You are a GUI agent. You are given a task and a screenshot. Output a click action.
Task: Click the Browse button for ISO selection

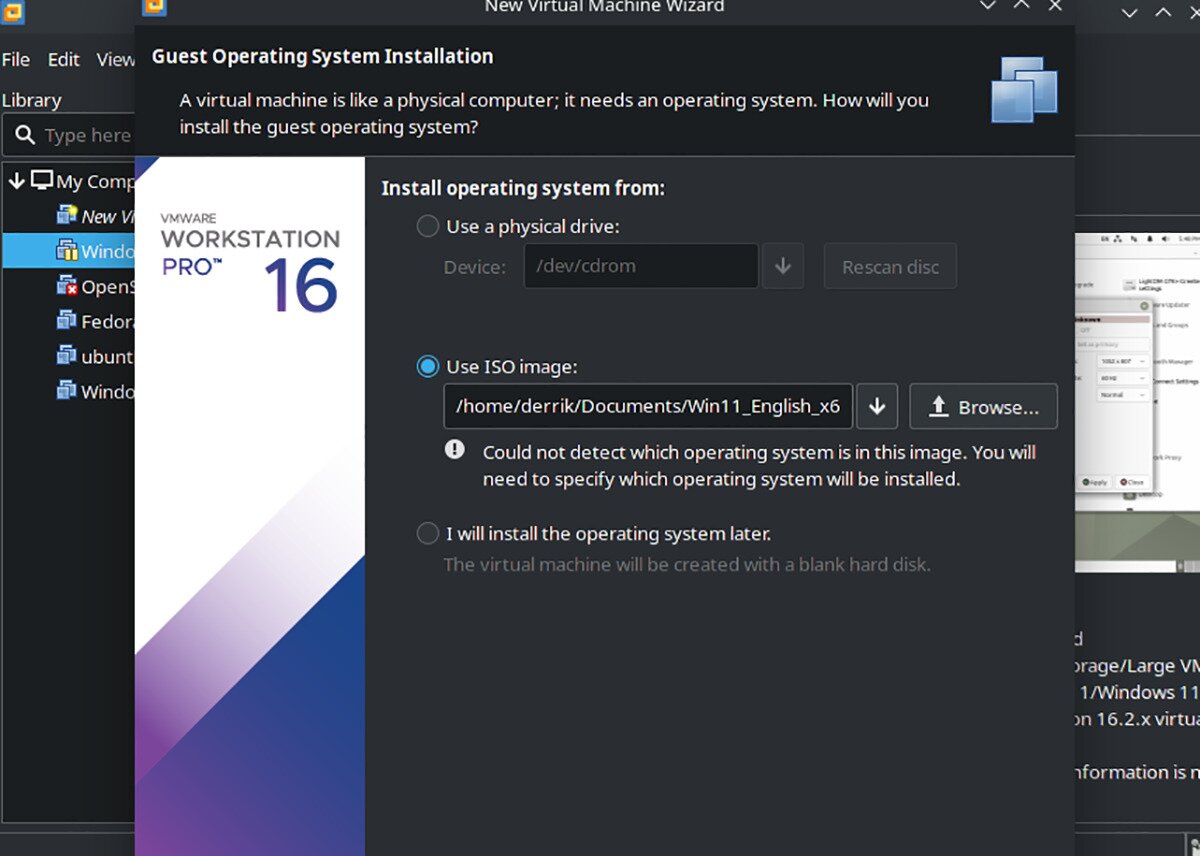click(983, 406)
